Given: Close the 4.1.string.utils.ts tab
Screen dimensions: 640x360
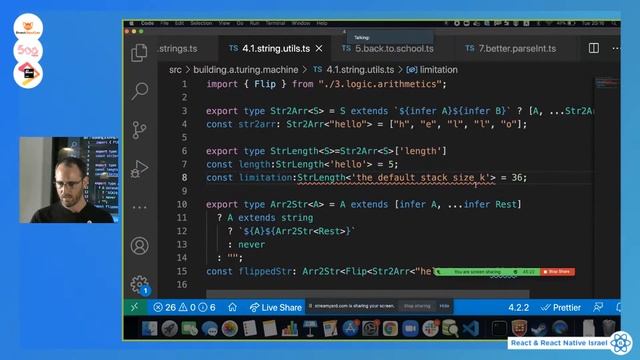Looking at the screenshot, I should 319,49.
